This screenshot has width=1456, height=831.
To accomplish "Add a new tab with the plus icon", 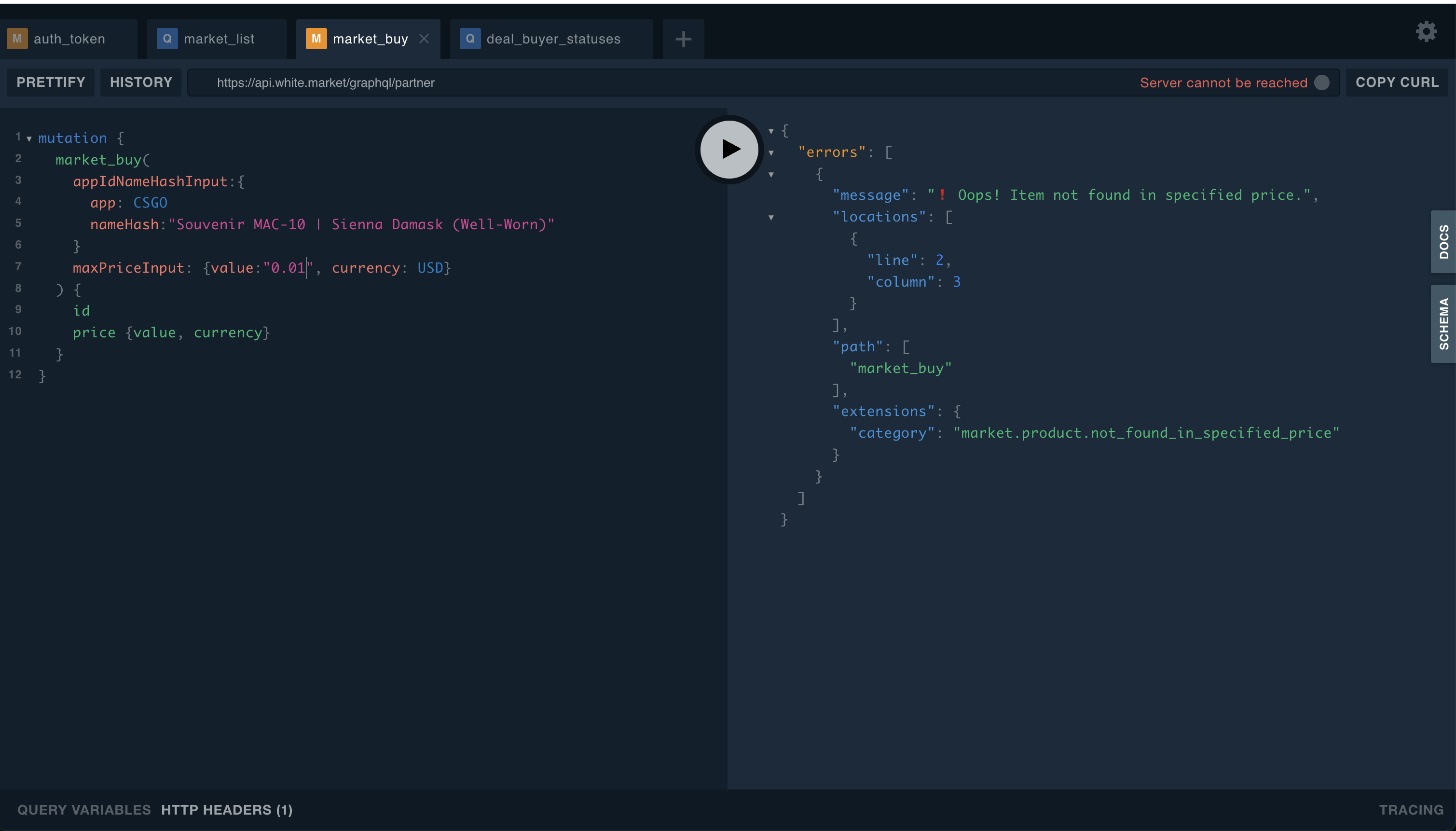I will 683,39.
